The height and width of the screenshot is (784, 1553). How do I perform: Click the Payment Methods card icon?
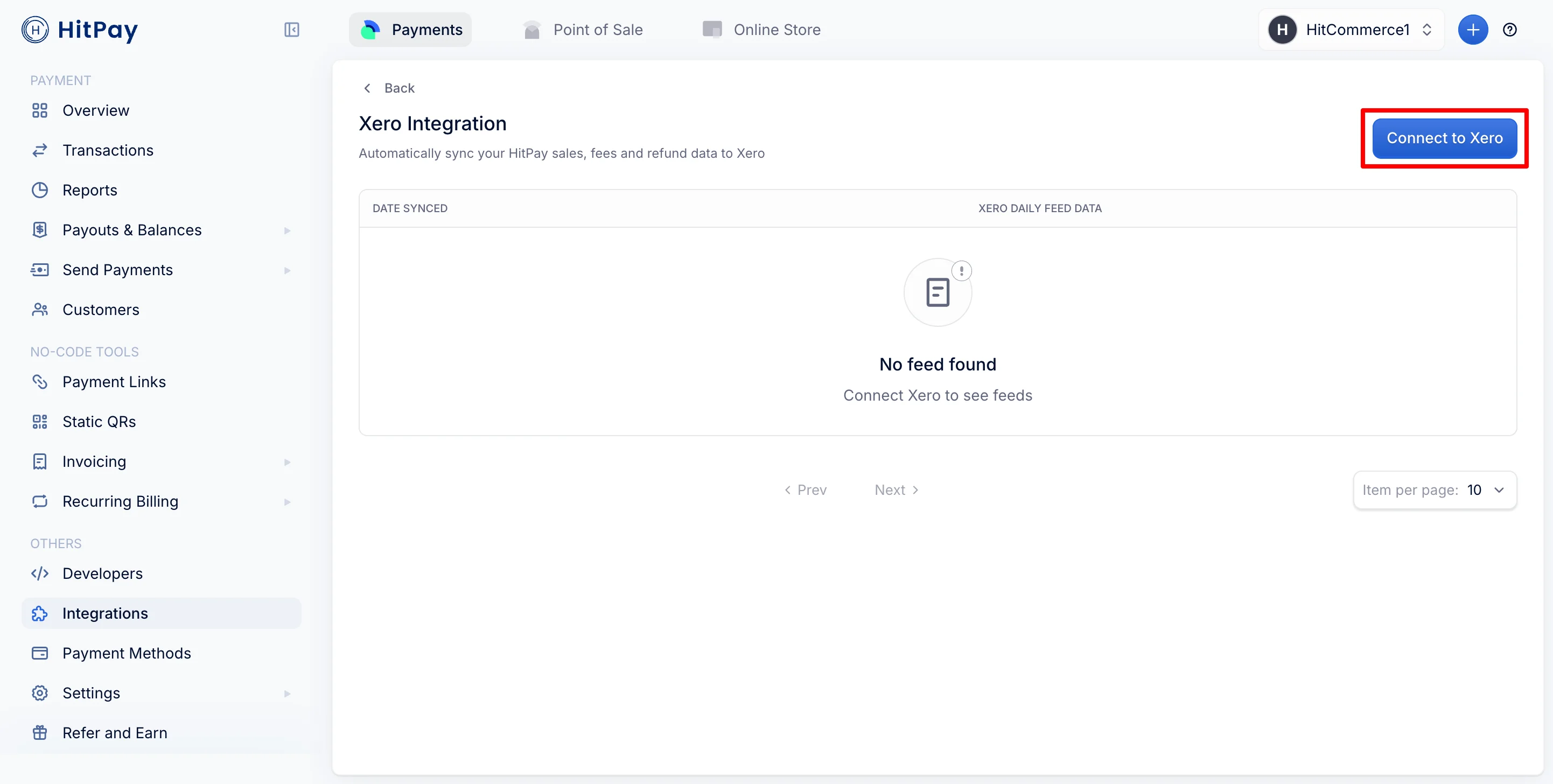[x=40, y=653]
